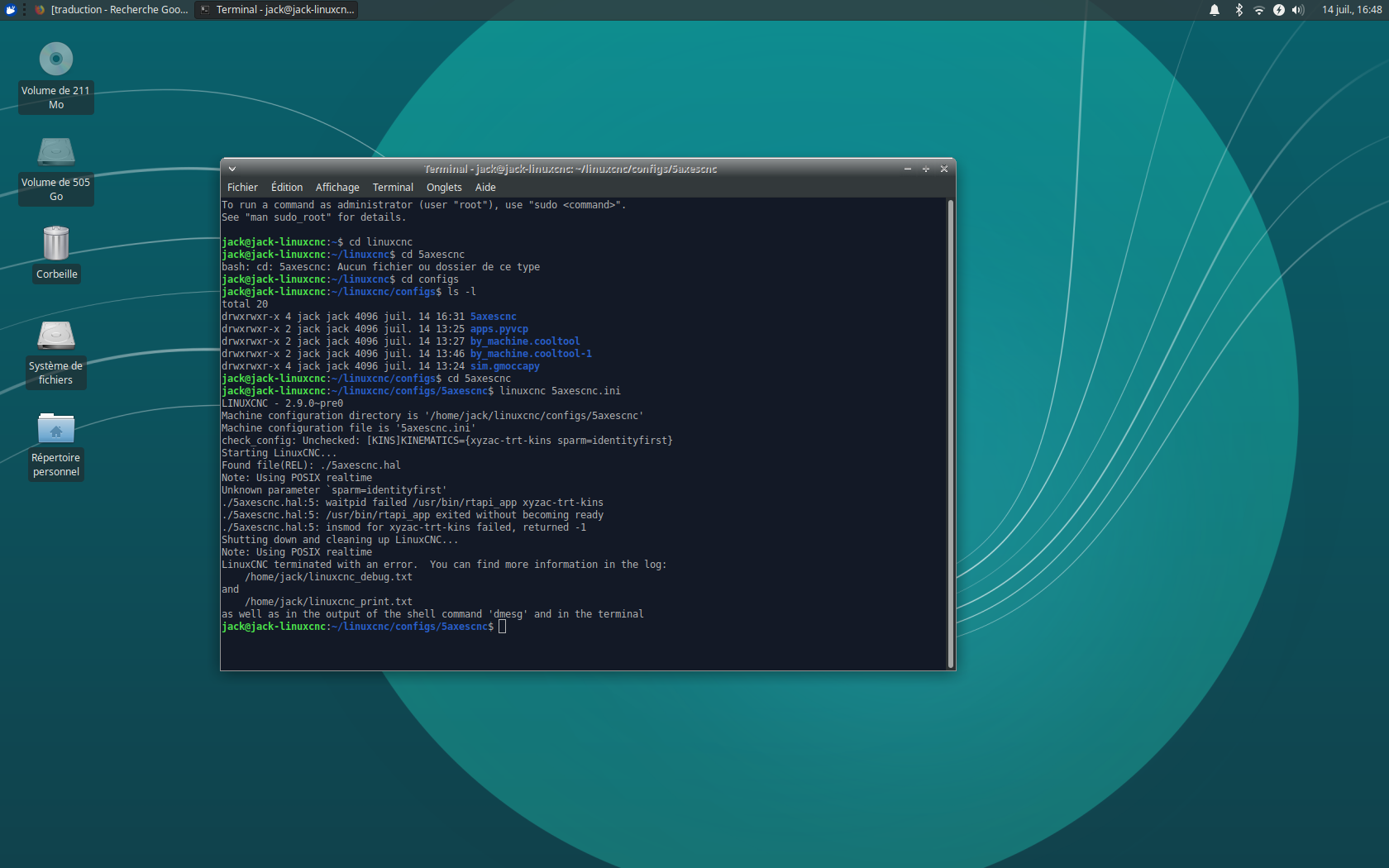Click the /home/jack/linuxcnc_debug.txt path
This screenshot has width=1389, height=868.
pyautogui.click(x=328, y=577)
